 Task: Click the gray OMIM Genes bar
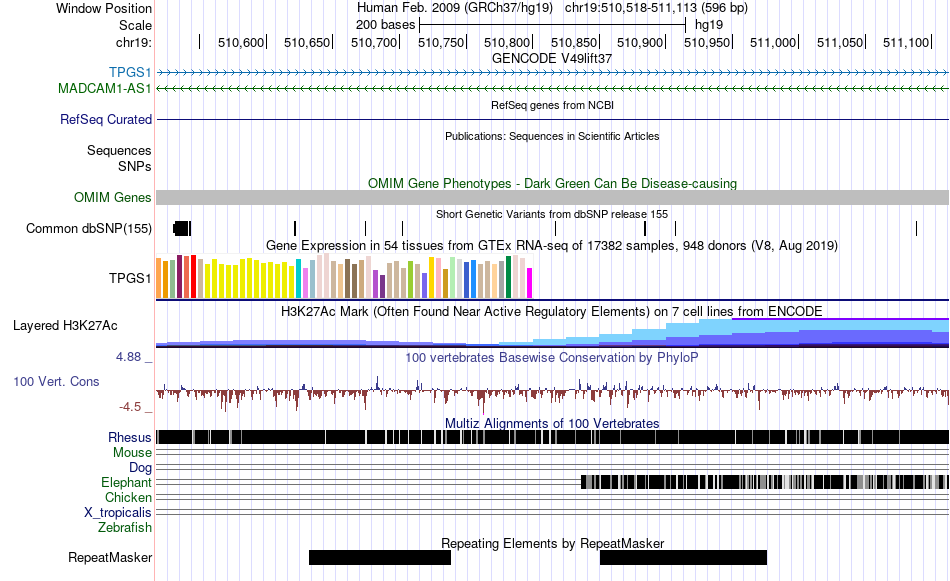pyautogui.click(x=553, y=198)
